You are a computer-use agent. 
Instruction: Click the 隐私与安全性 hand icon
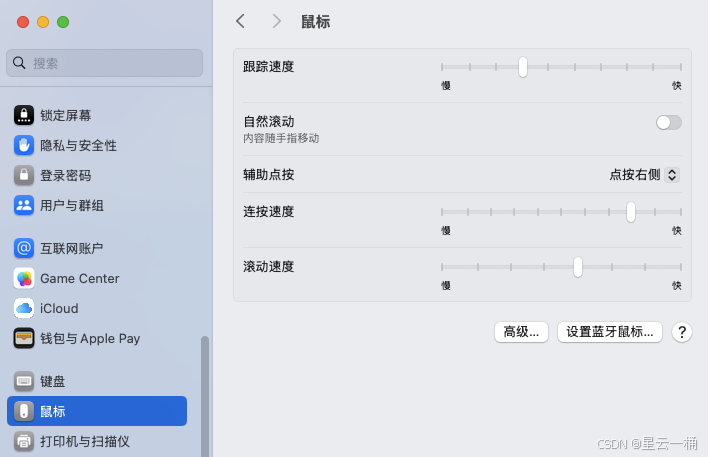pos(24,145)
